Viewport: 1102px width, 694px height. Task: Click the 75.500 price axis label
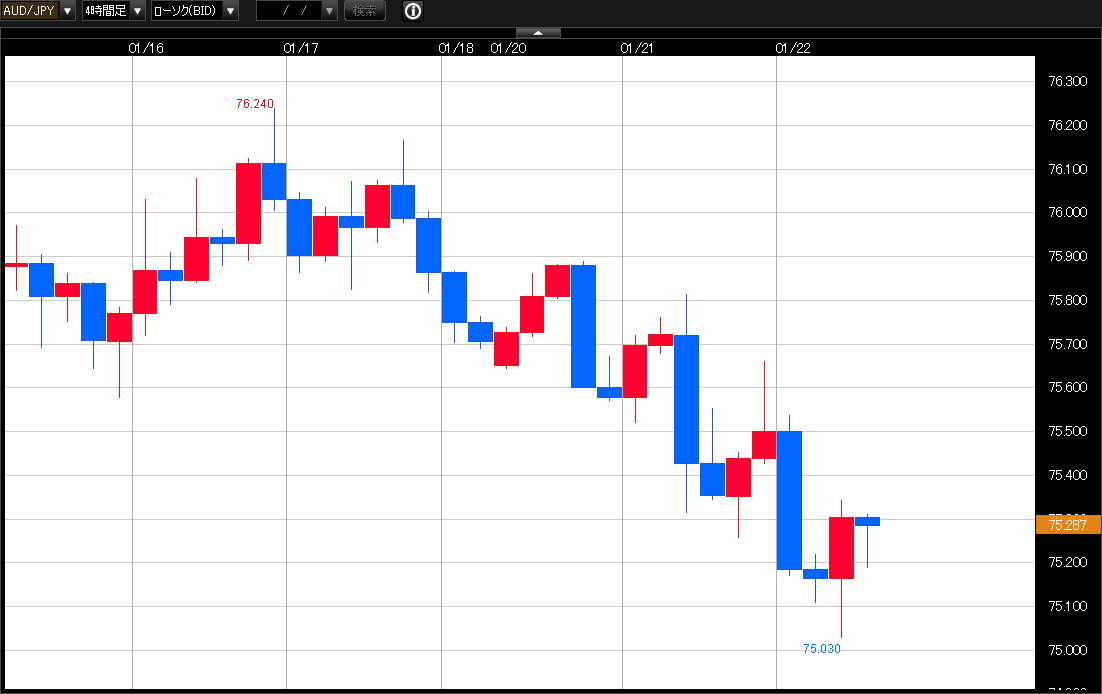tap(1068, 431)
